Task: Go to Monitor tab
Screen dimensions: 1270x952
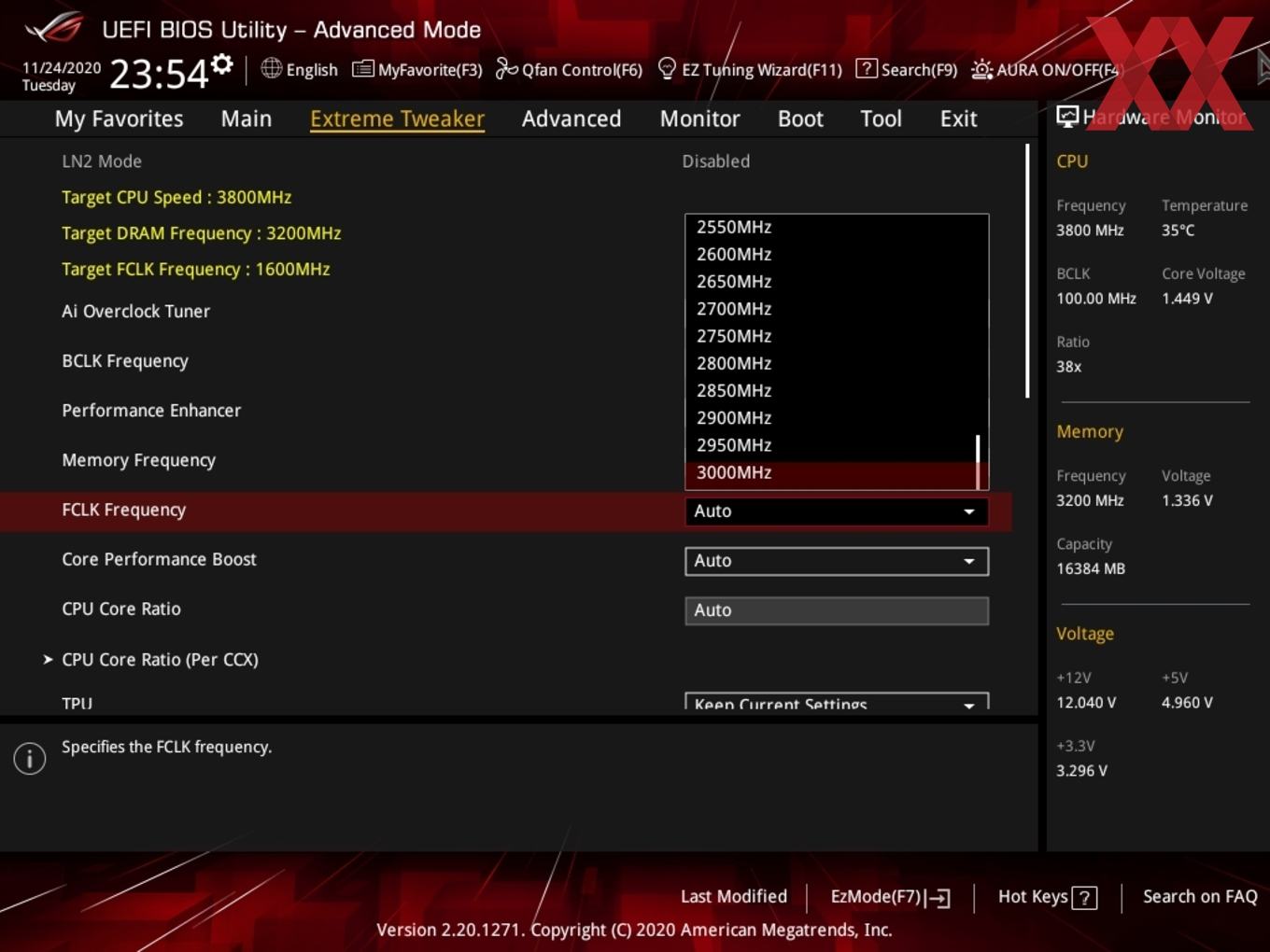Action: [x=700, y=119]
